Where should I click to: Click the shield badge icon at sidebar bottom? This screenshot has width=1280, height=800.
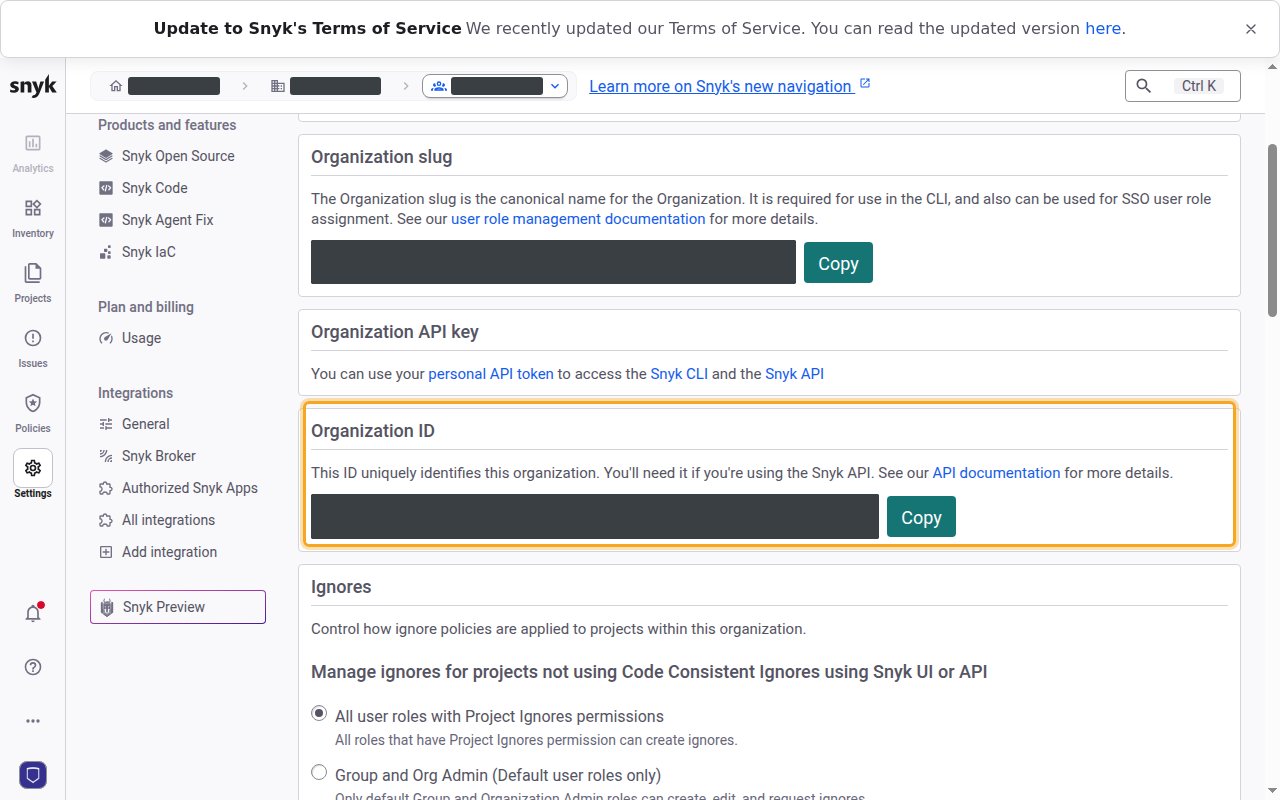pyautogui.click(x=33, y=774)
